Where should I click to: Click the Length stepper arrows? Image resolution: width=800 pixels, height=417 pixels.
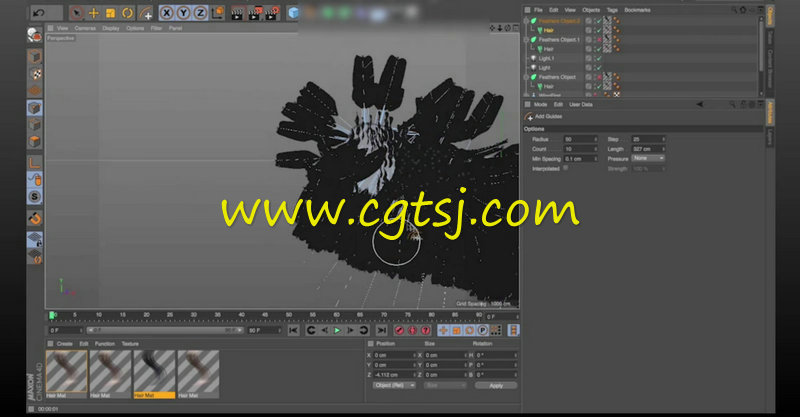pos(663,149)
